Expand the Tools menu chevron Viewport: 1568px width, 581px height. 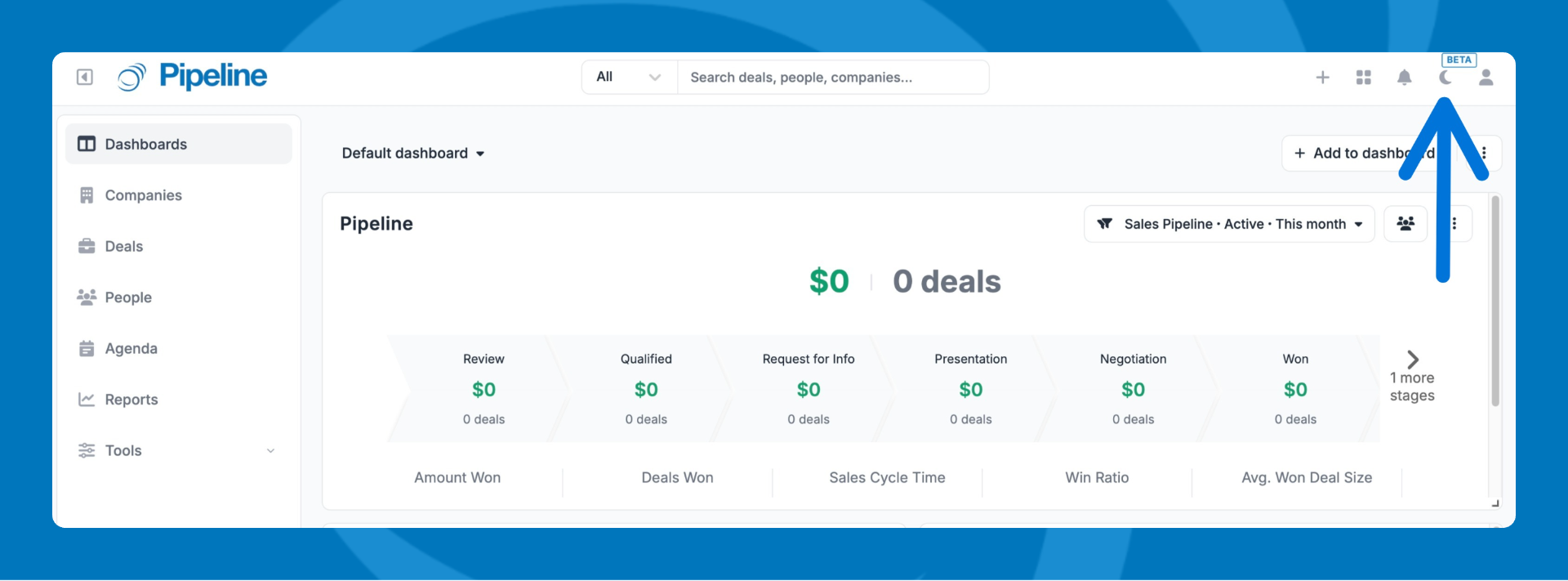pos(271,451)
